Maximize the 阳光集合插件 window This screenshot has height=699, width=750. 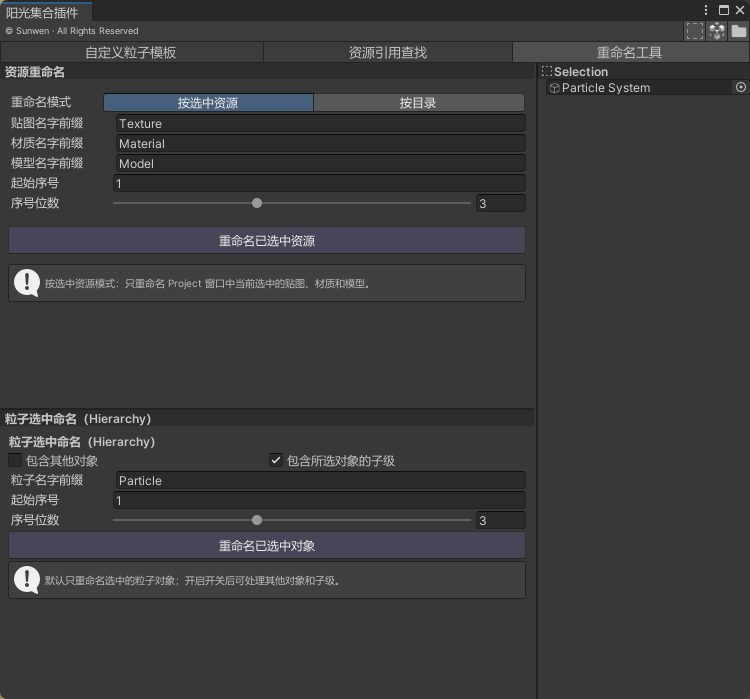click(724, 10)
